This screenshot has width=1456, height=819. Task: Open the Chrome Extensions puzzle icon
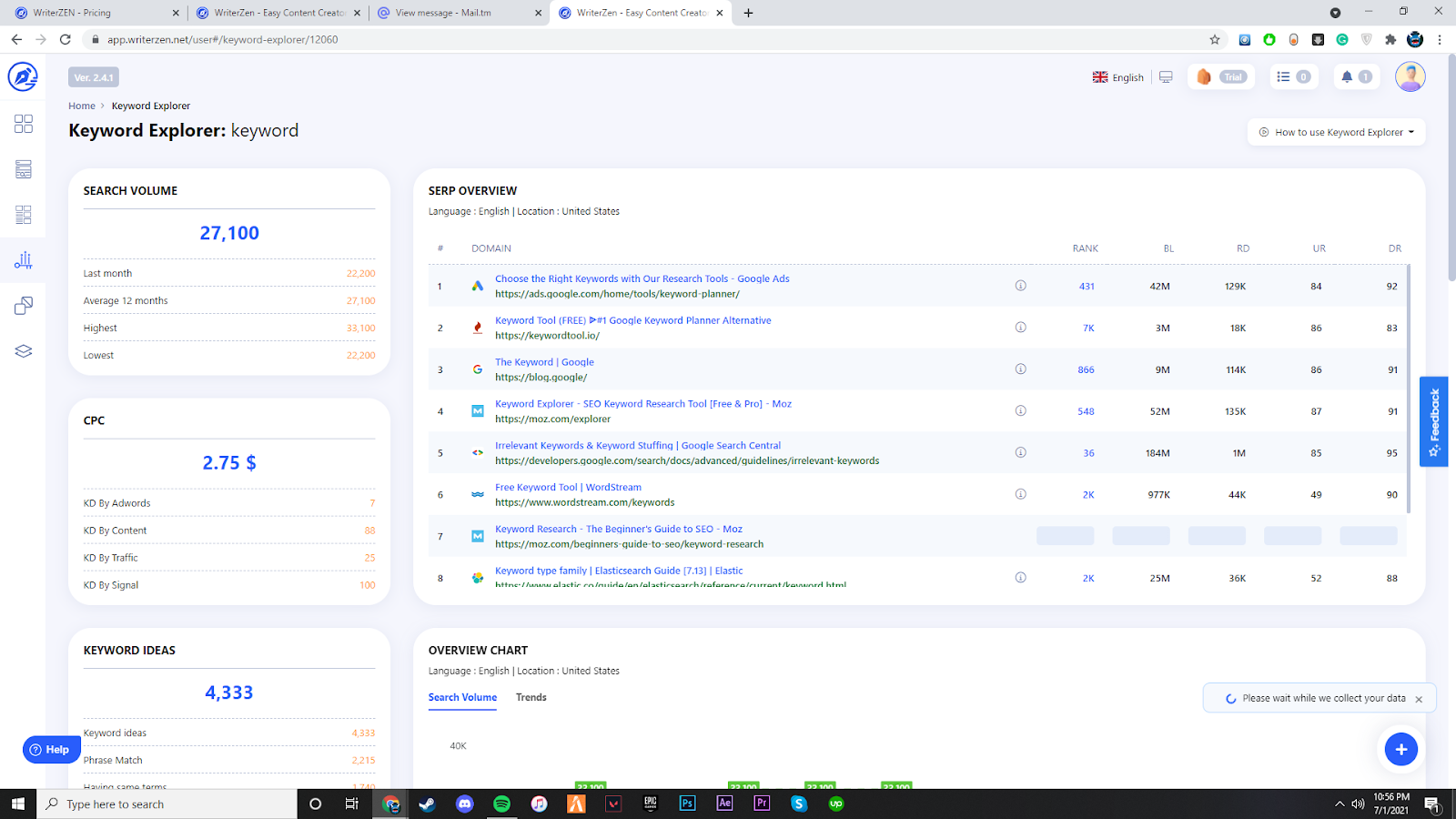tap(1390, 39)
